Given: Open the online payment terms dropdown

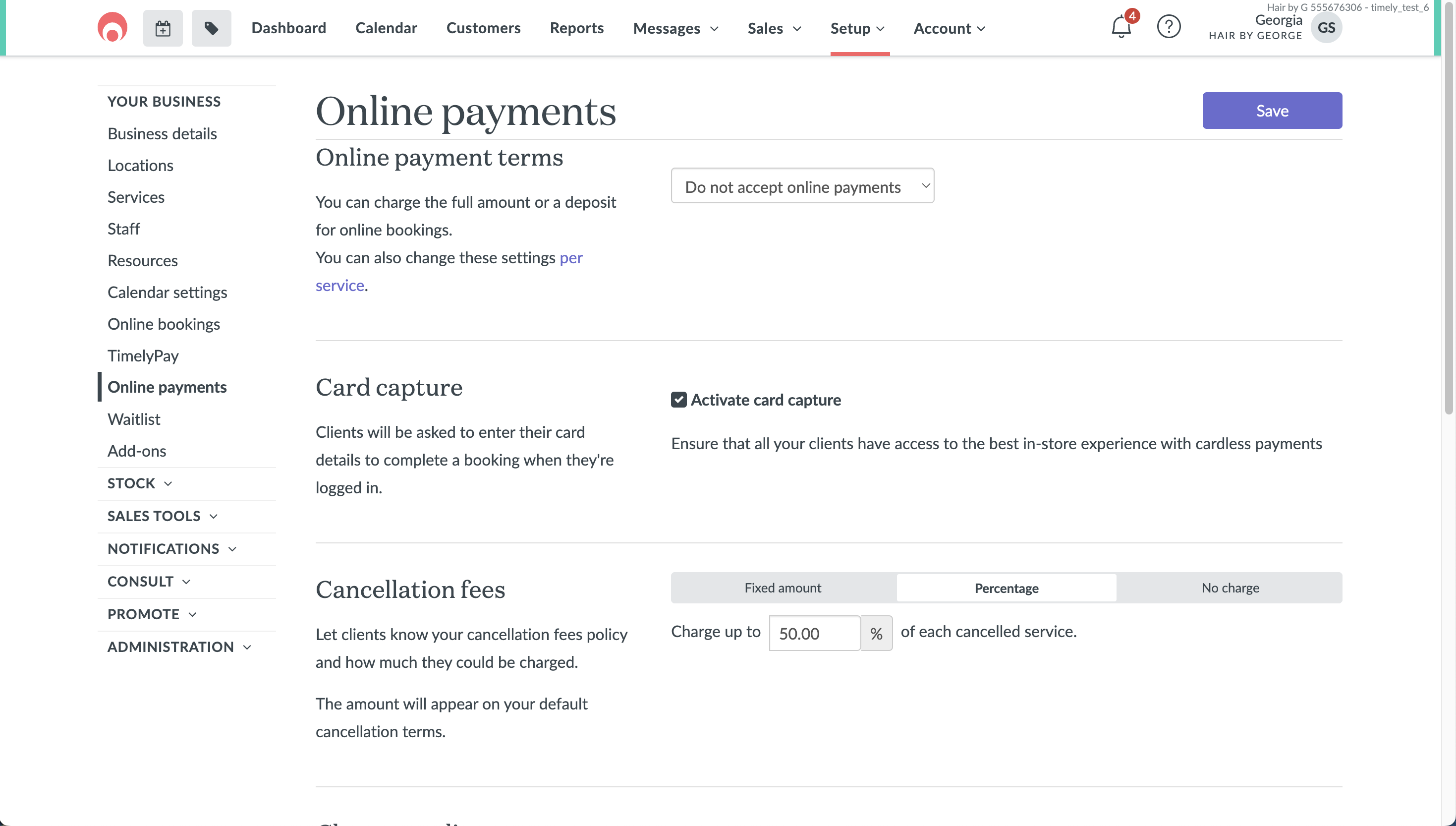Looking at the screenshot, I should click(802, 186).
